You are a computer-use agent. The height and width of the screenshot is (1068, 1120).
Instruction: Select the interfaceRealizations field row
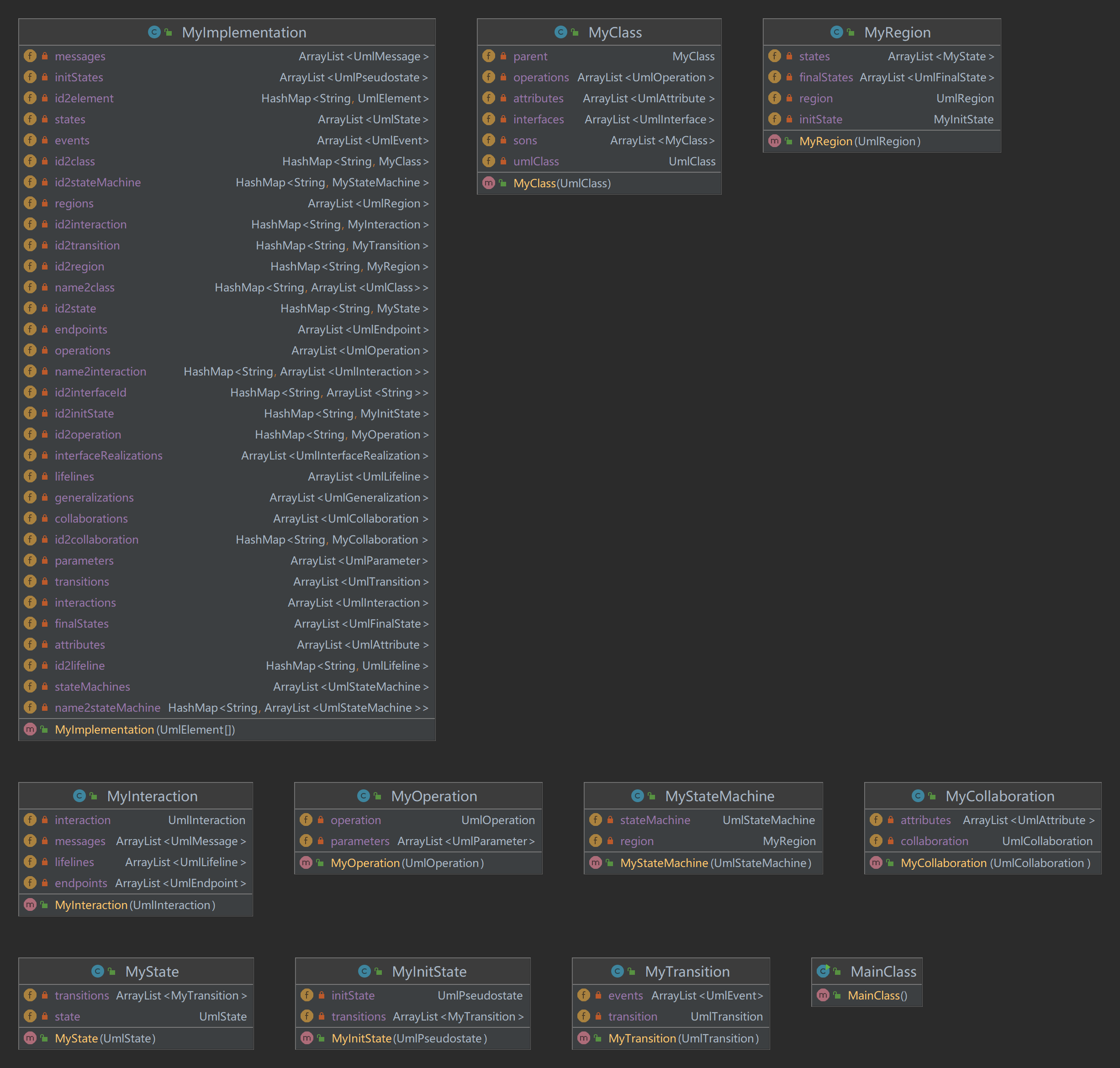pyautogui.click(x=108, y=455)
